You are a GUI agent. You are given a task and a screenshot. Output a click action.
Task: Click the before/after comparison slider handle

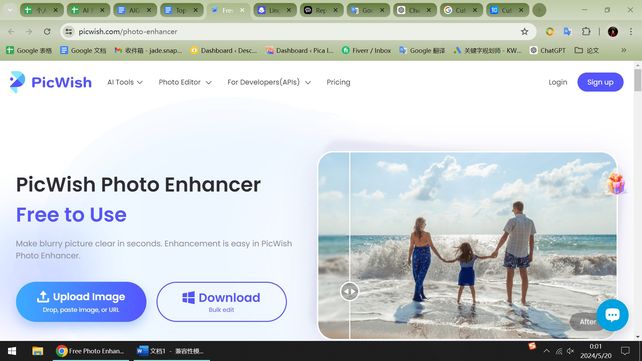[349, 291]
